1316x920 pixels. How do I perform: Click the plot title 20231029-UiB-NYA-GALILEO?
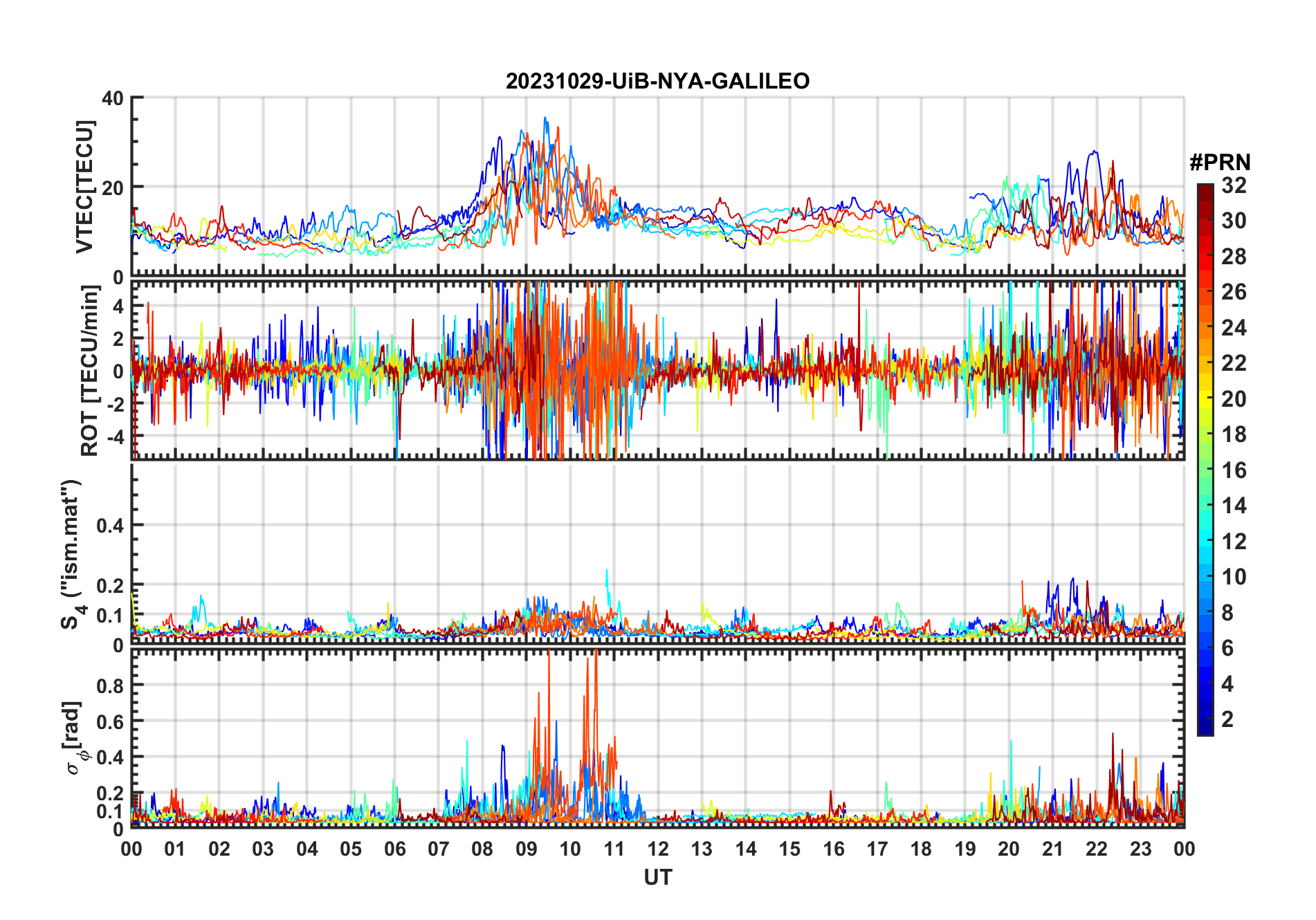tap(657, 82)
